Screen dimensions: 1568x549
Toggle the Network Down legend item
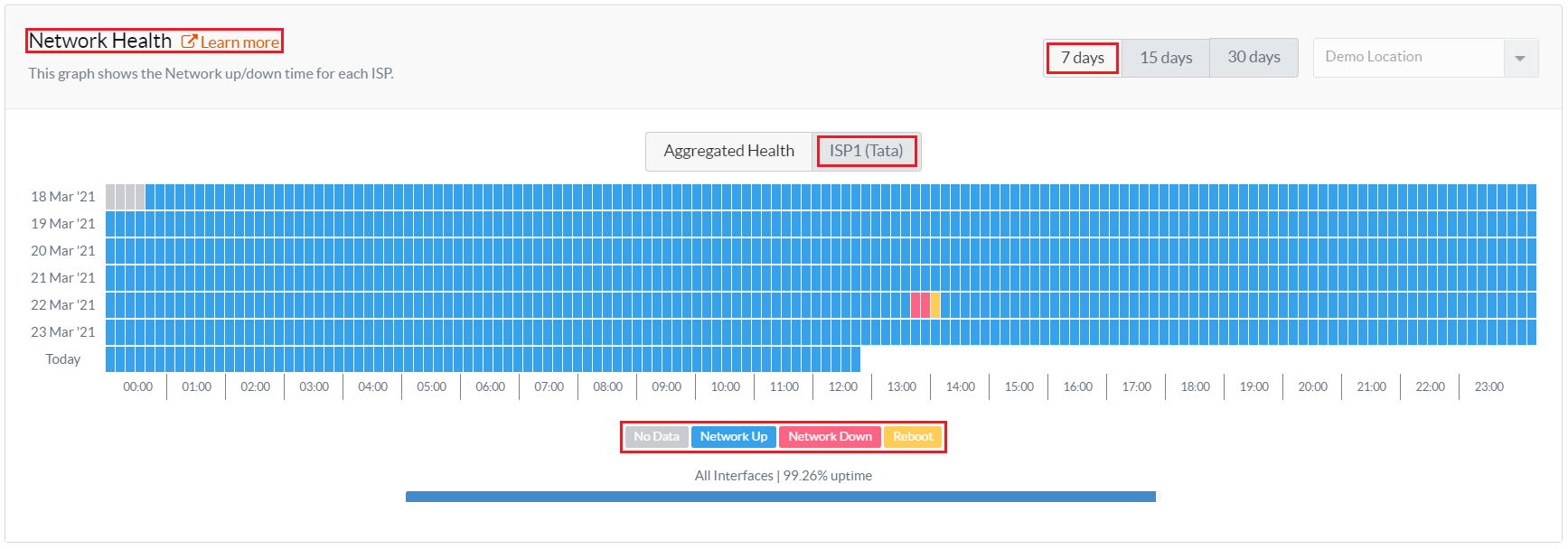click(x=830, y=437)
